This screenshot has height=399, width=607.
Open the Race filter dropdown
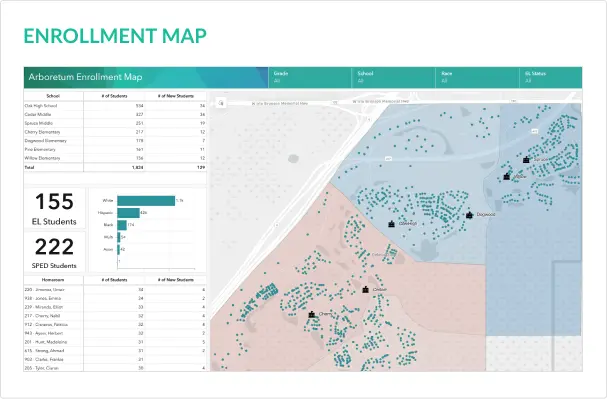(x=478, y=77)
